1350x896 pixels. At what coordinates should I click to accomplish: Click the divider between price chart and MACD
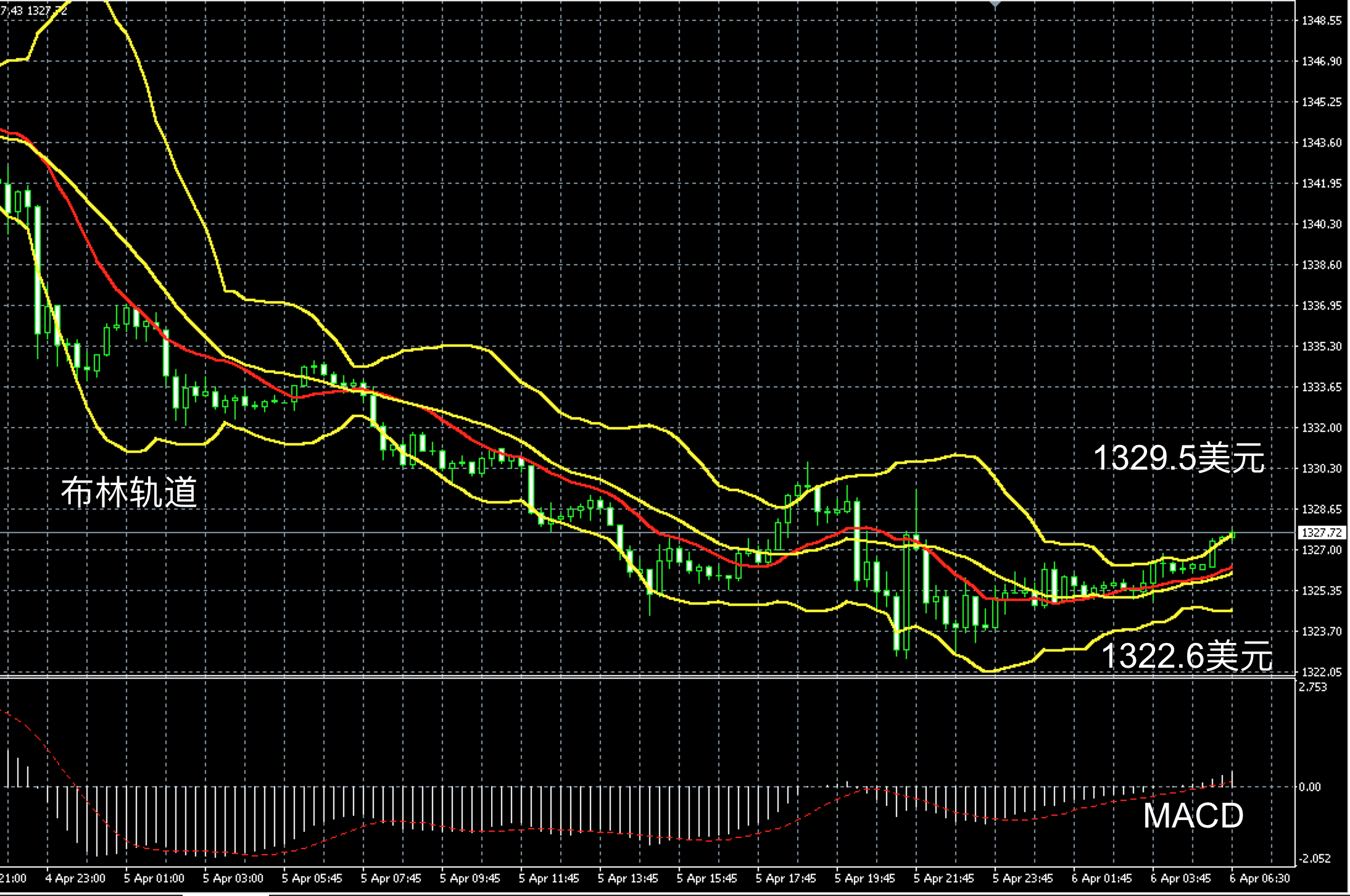click(617, 678)
